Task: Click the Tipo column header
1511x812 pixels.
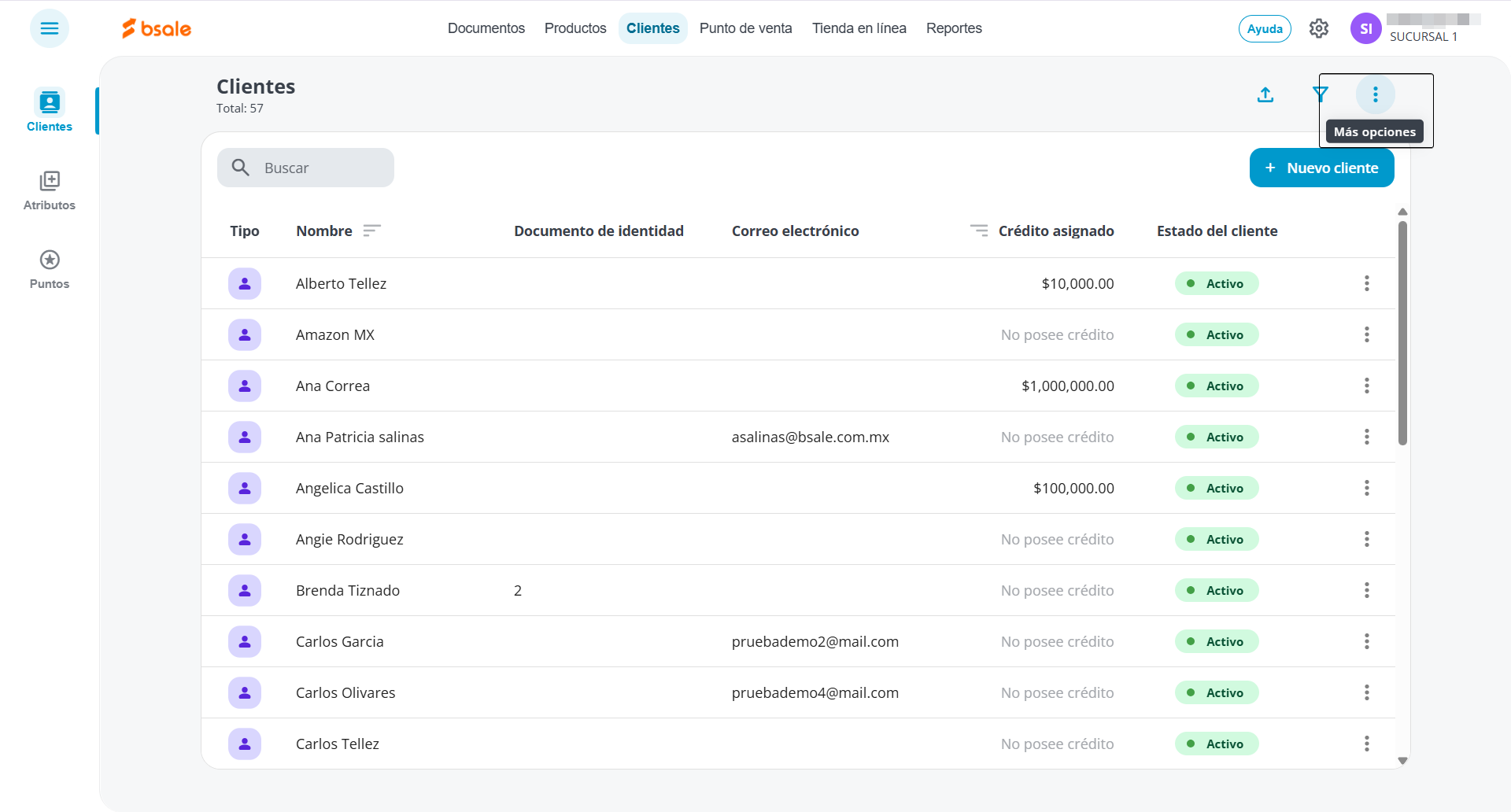Action: tap(245, 231)
